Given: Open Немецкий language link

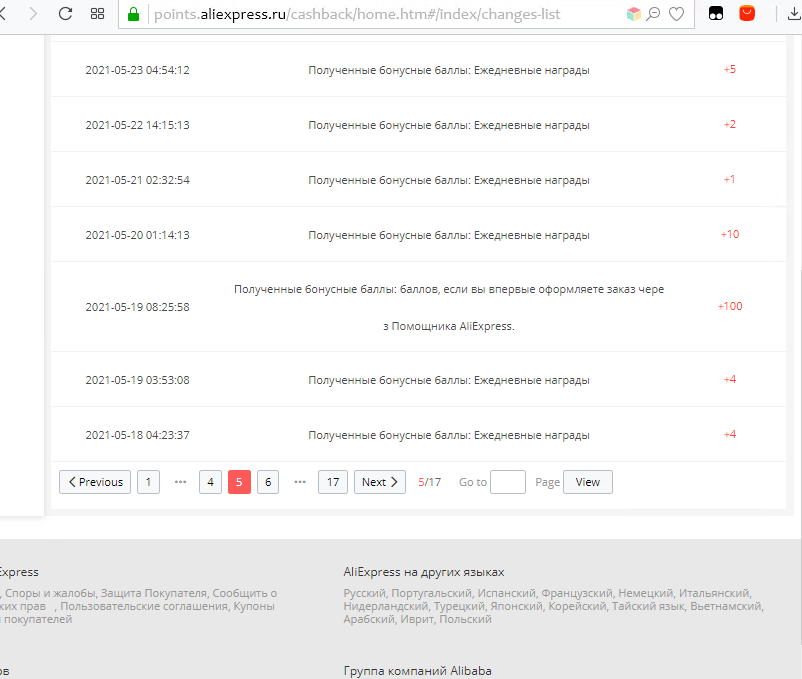Looking at the screenshot, I should 646,593.
